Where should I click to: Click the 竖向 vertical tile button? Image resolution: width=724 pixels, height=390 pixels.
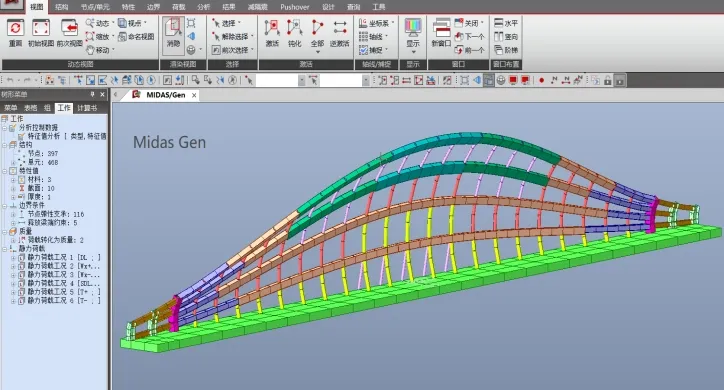coord(506,36)
